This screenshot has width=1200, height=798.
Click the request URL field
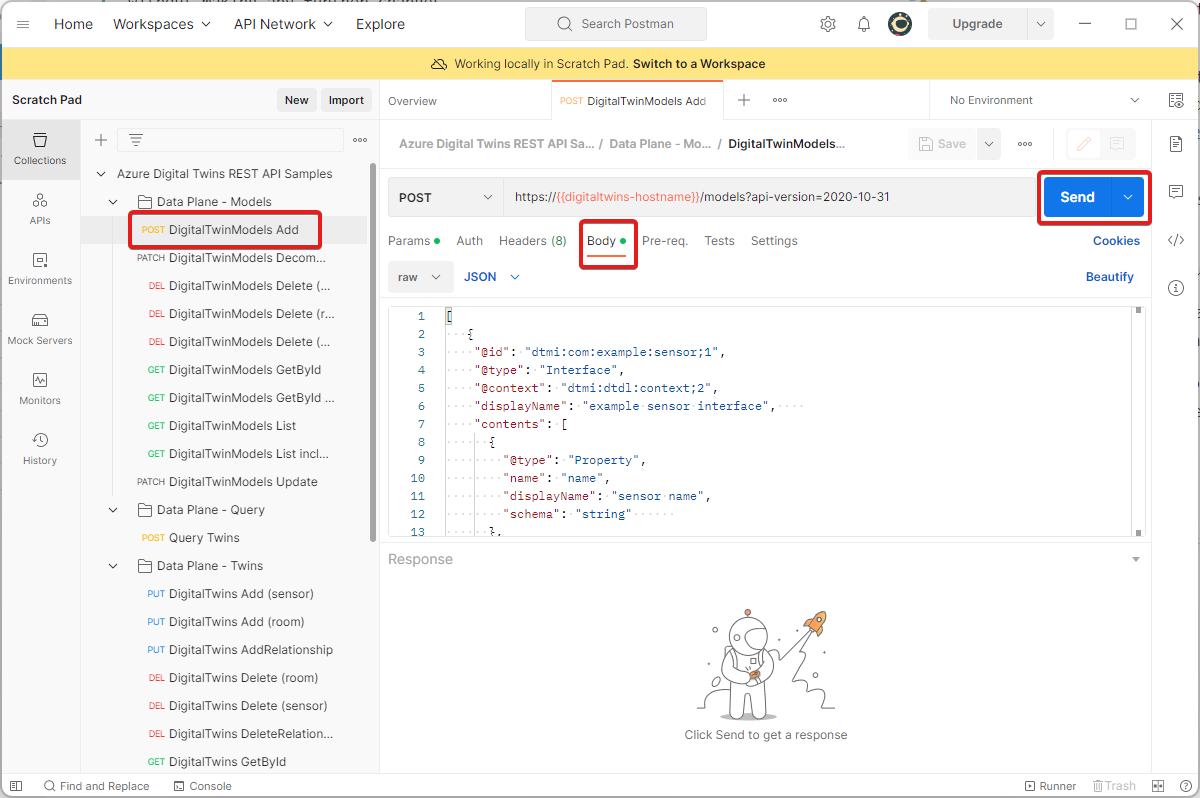coord(770,197)
